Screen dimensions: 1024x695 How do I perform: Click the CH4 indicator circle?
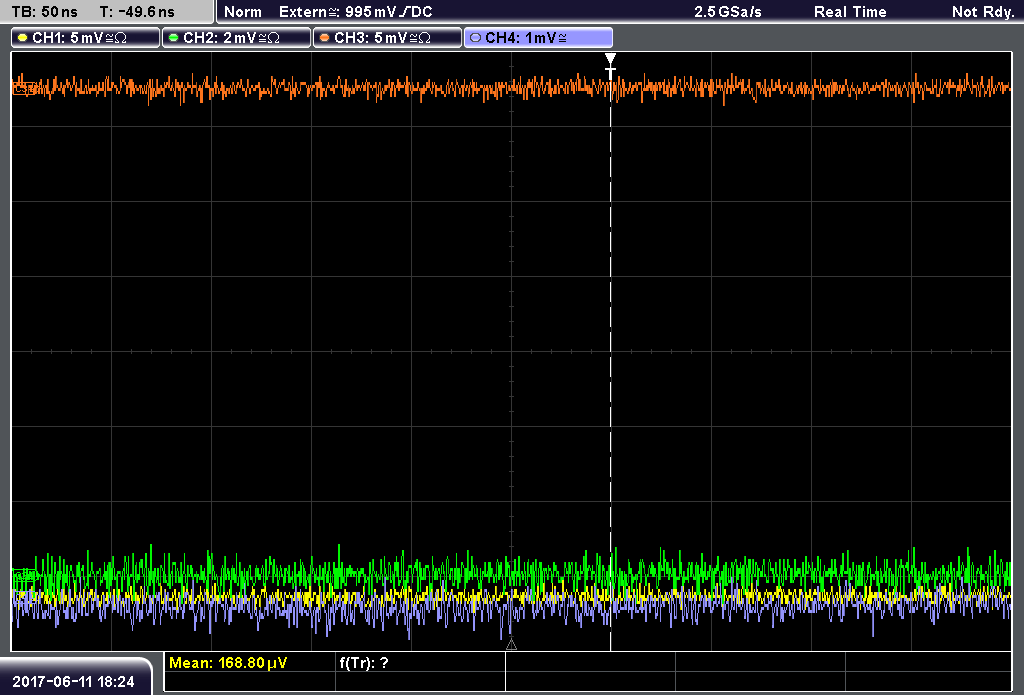(475, 38)
